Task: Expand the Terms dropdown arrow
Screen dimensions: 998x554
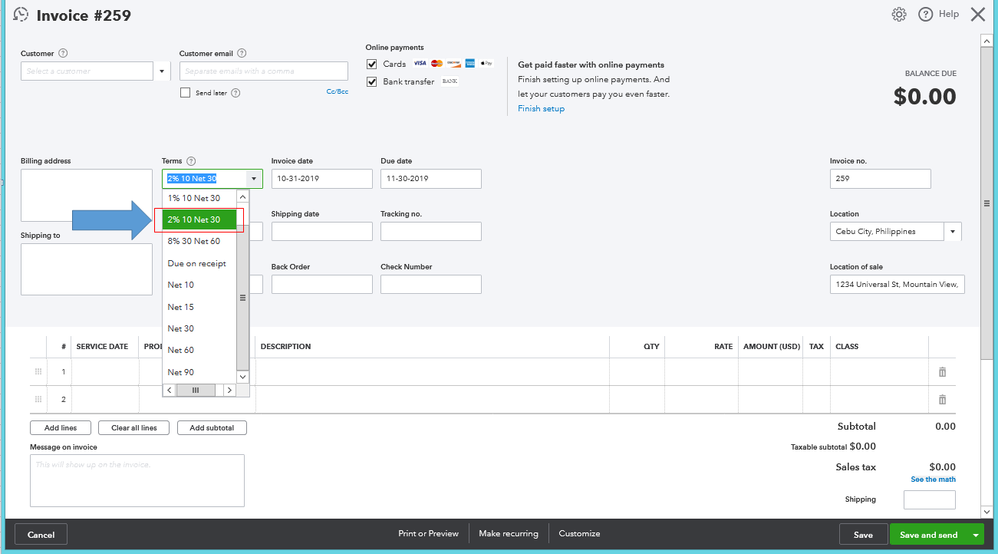Action: point(254,179)
